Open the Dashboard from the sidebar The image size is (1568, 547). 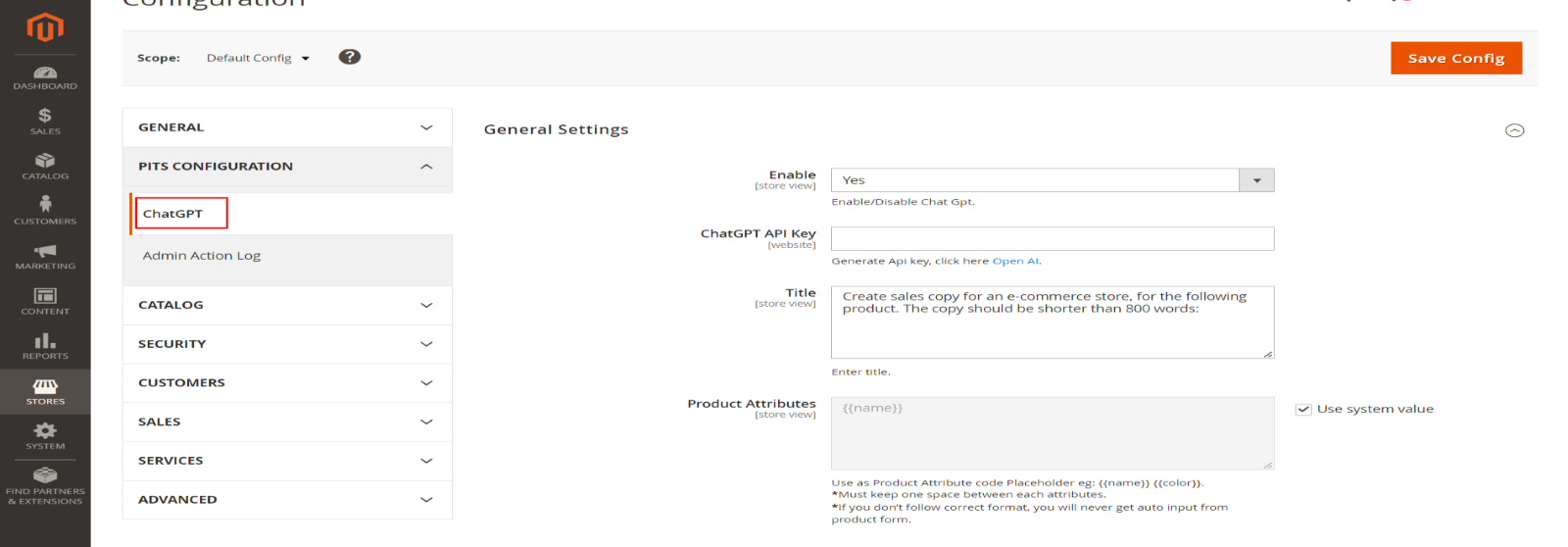pyautogui.click(x=45, y=77)
